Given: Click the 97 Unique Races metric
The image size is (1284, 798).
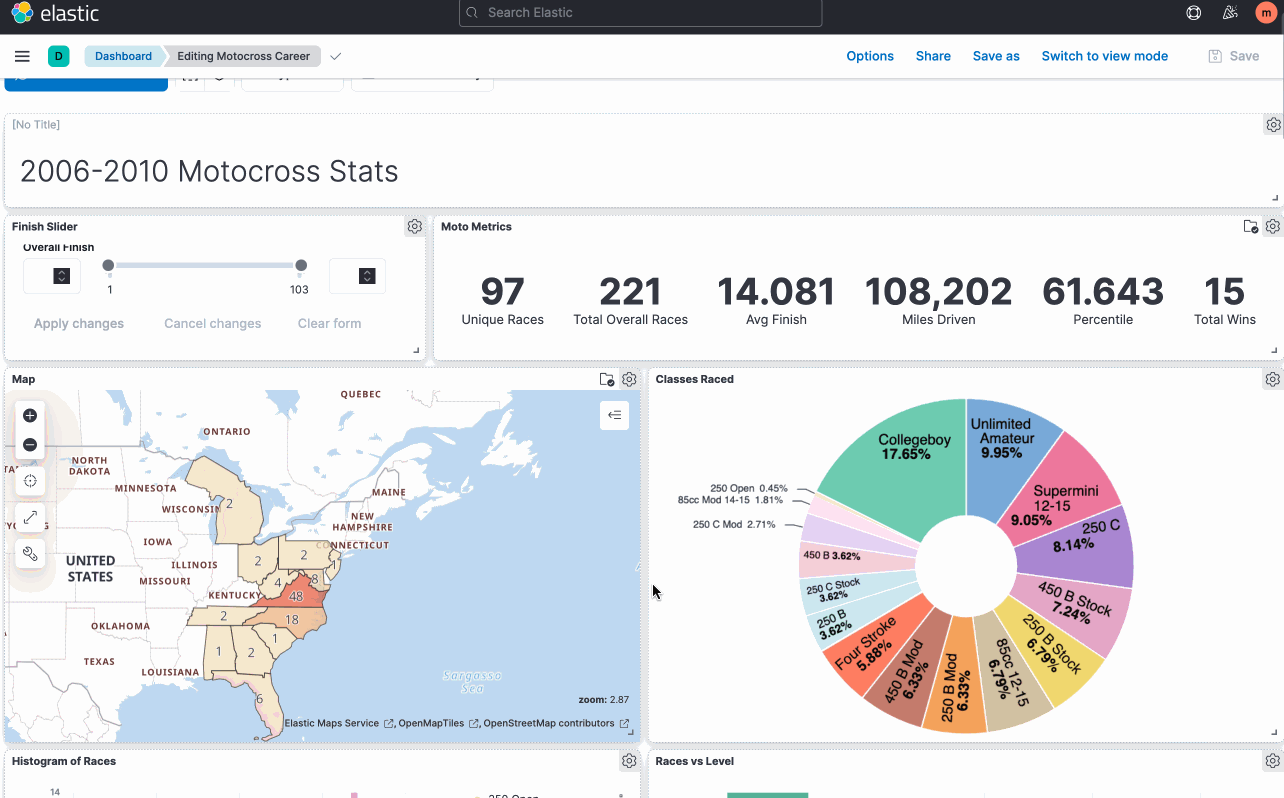Looking at the screenshot, I should tap(502, 300).
